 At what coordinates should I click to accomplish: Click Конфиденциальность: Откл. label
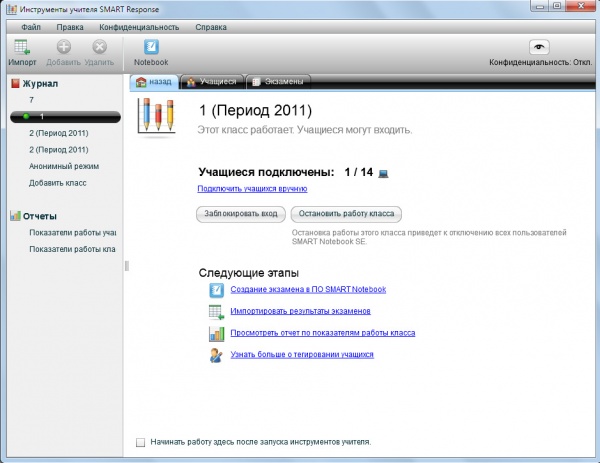click(x=540, y=62)
